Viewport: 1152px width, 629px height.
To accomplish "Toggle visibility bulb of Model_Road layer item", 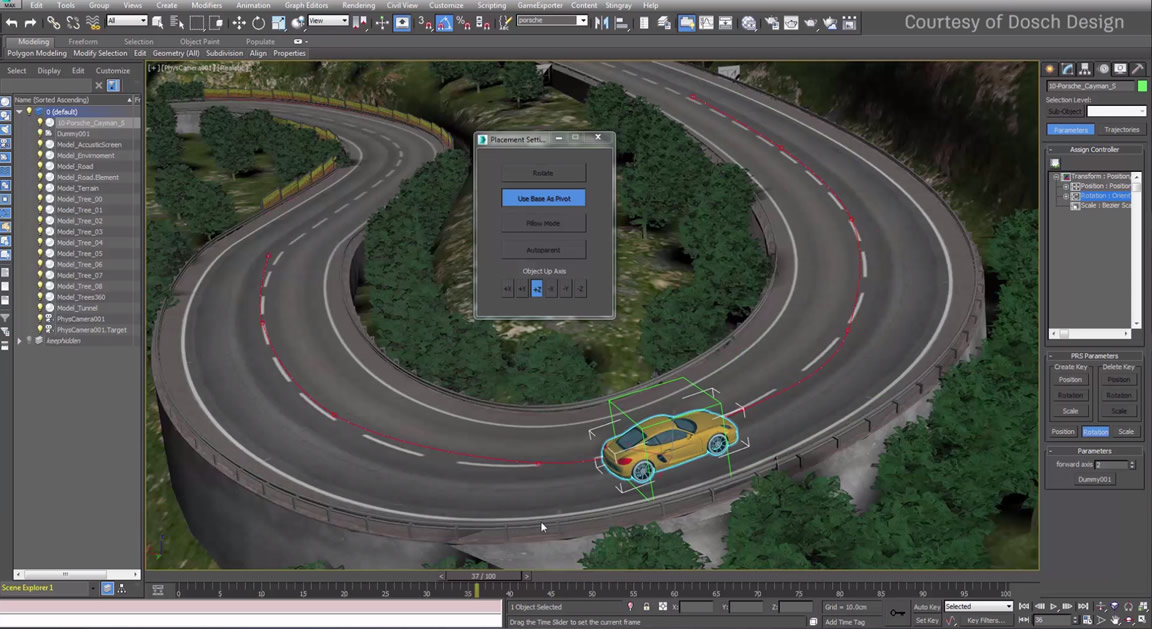I will 41,166.
